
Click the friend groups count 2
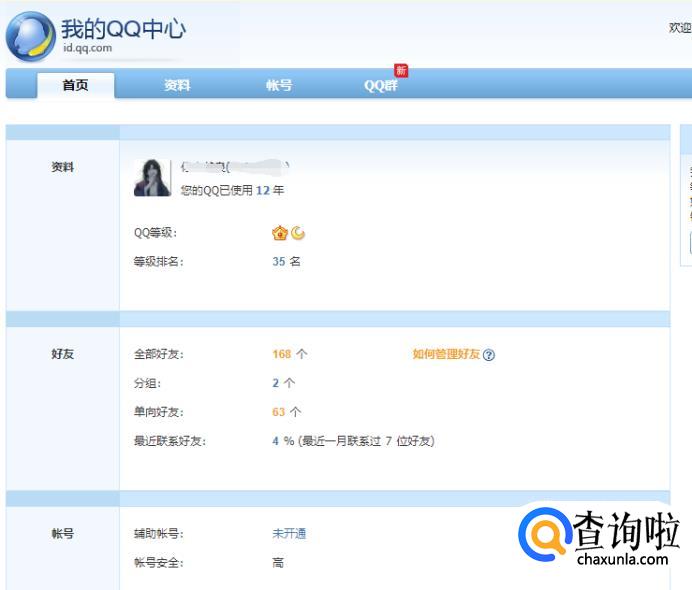[275, 383]
